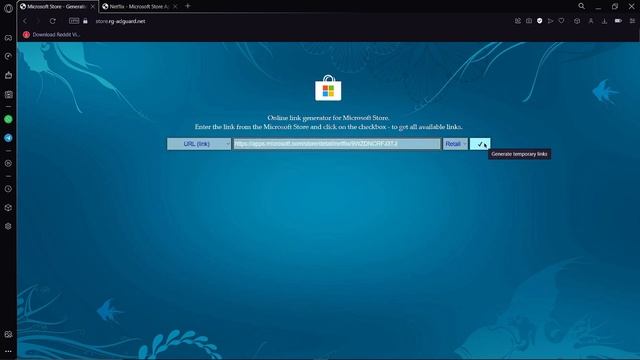The width and height of the screenshot is (640, 360).
Task: Open History clock icon in sidebar
Action: pos(8,189)
